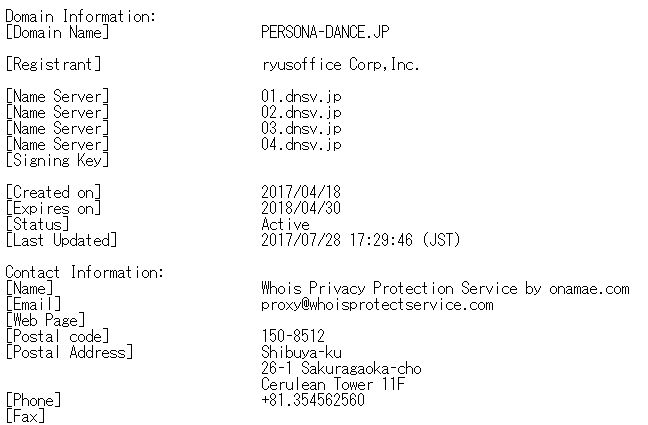This screenshot has width=648, height=425.
Task: Click the Domain Information heading
Action: click(x=80, y=16)
